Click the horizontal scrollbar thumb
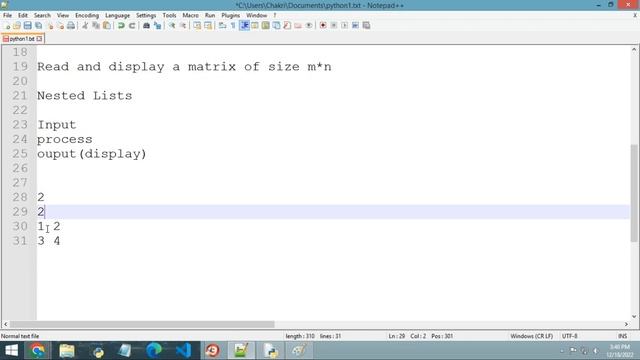The width and height of the screenshot is (640, 360). point(142,324)
